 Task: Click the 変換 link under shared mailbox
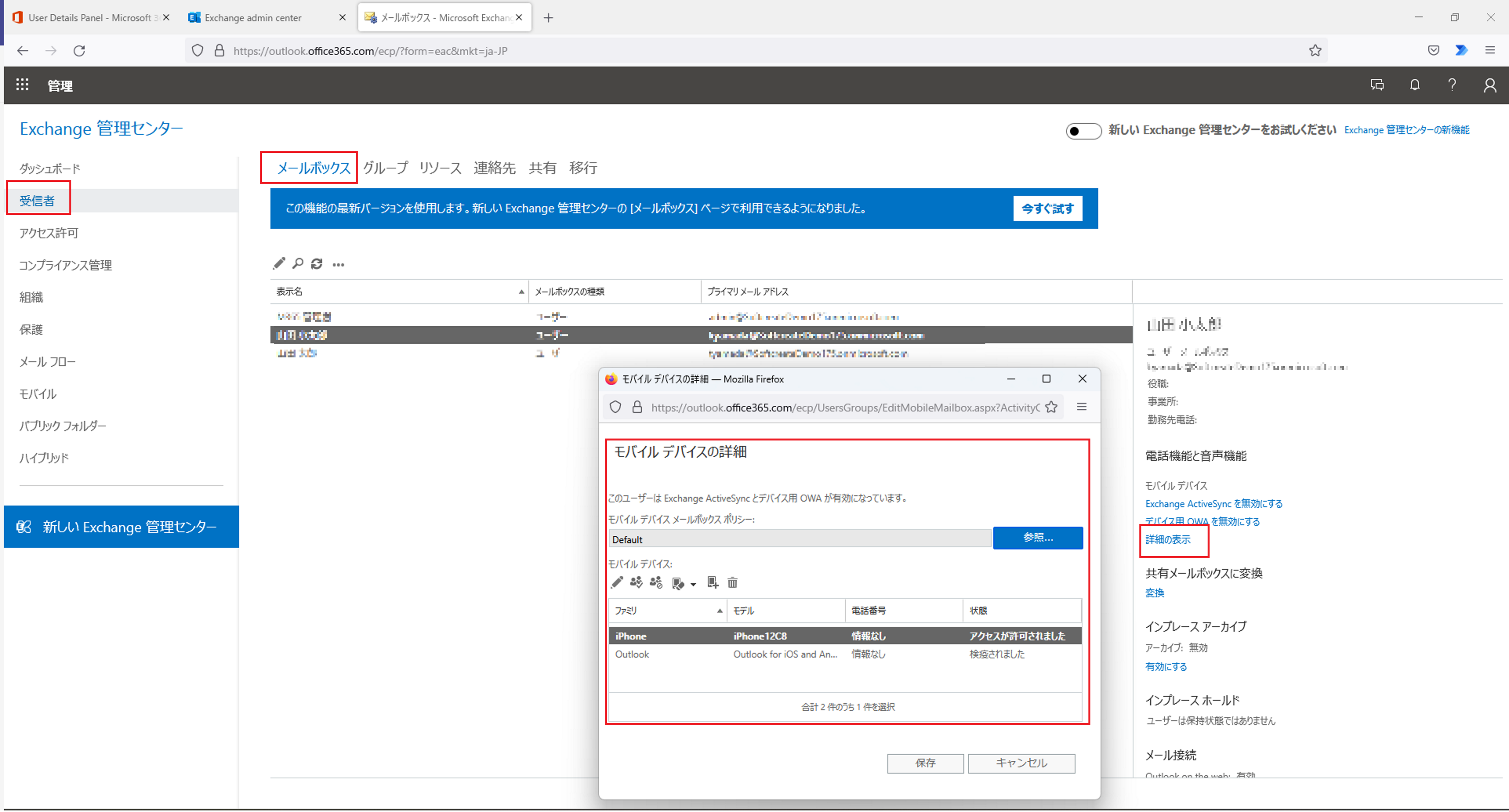coord(1155,593)
